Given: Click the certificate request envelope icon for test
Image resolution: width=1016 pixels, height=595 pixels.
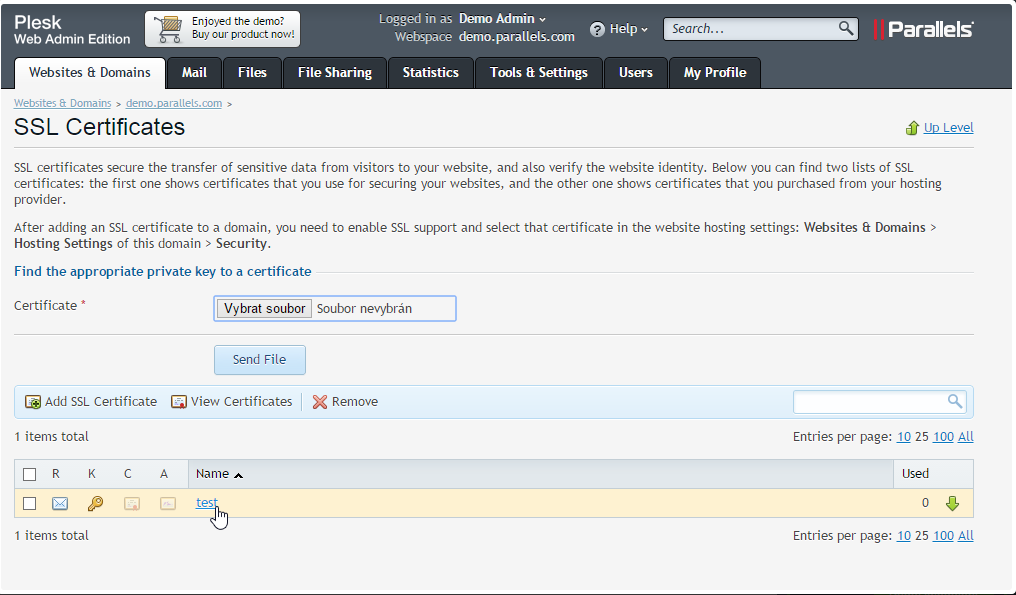Looking at the screenshot, I should (60, 503).
